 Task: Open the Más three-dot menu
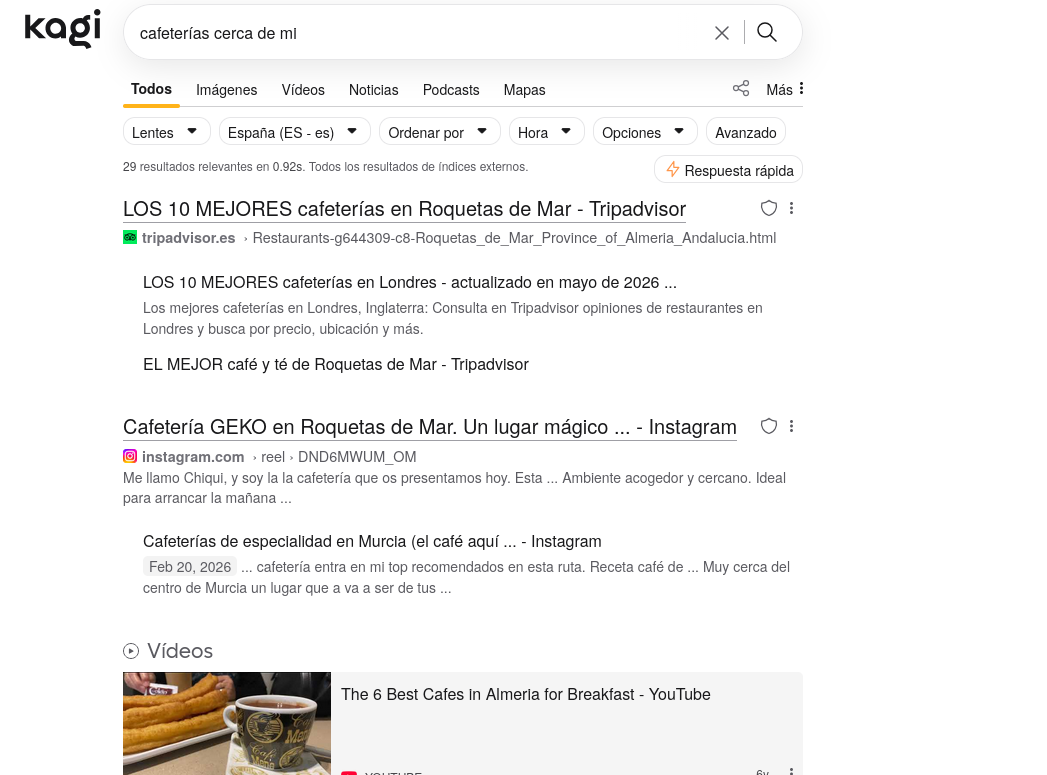coord(785,89)
